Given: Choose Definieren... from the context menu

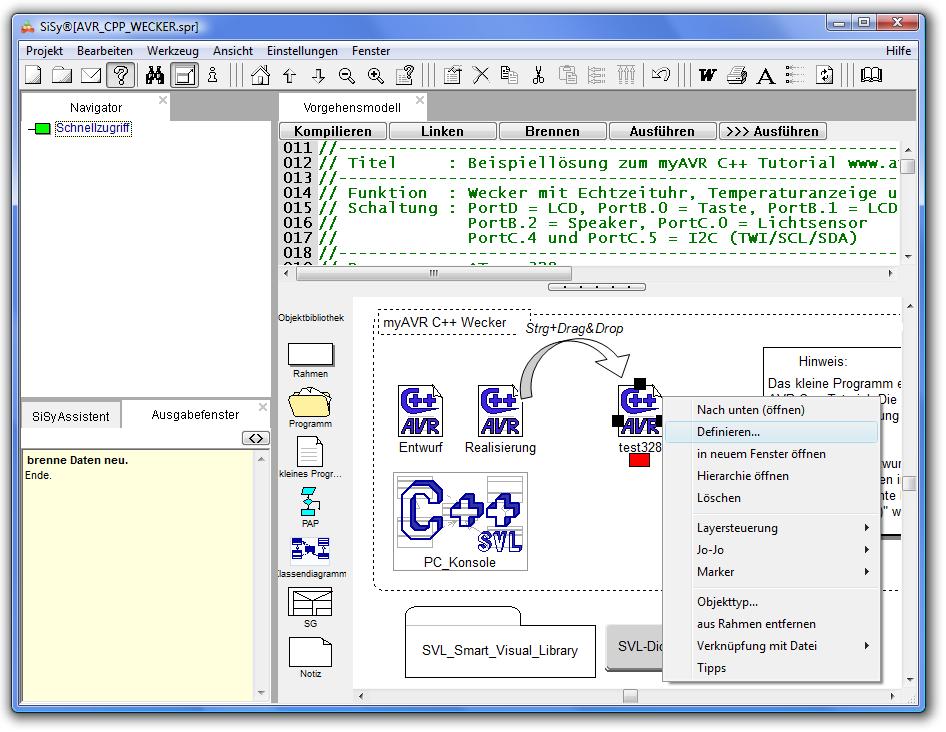Looking at the screenshot, I should click(728, 432).
